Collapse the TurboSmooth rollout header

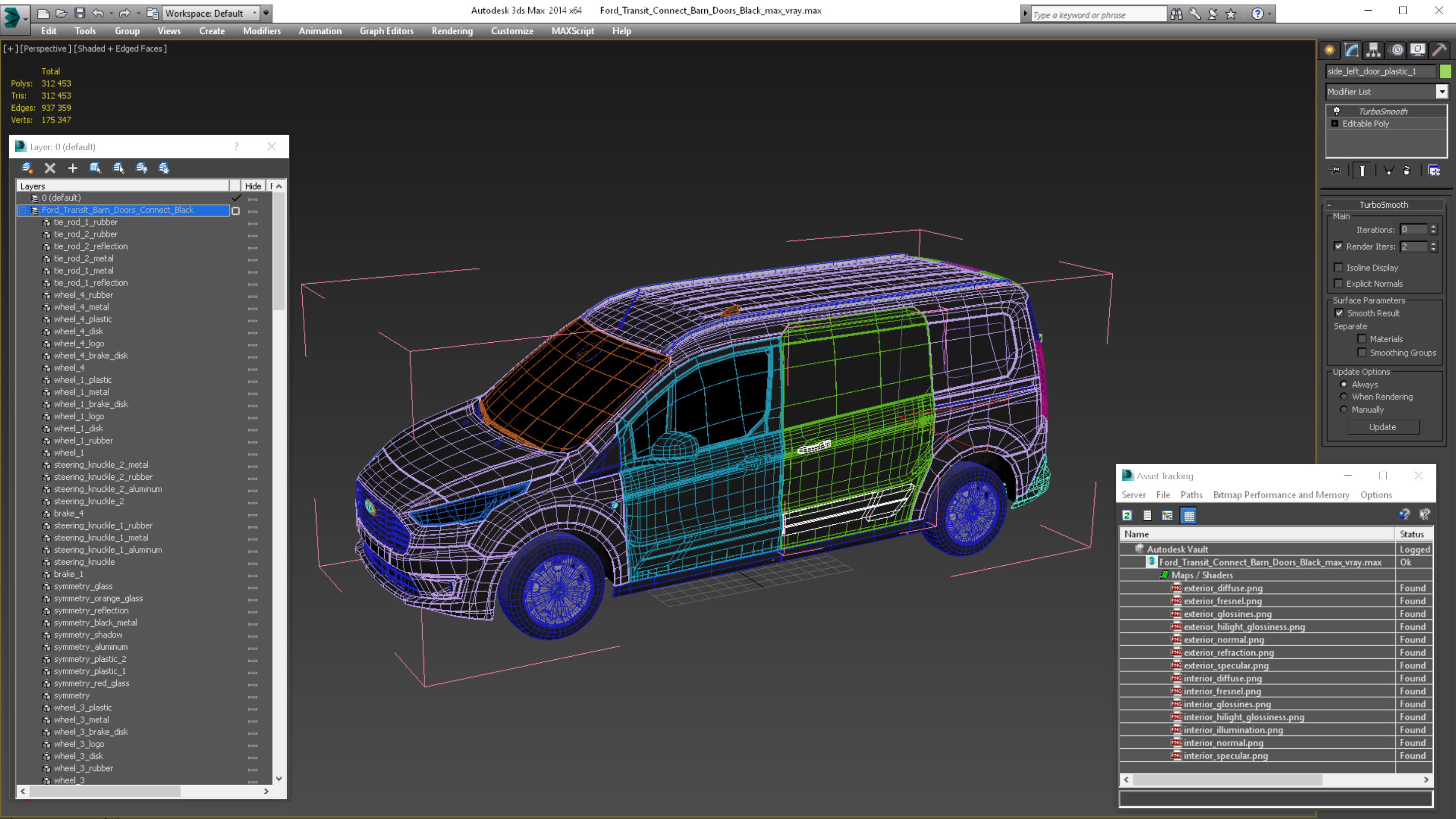tap(1384, 205)
